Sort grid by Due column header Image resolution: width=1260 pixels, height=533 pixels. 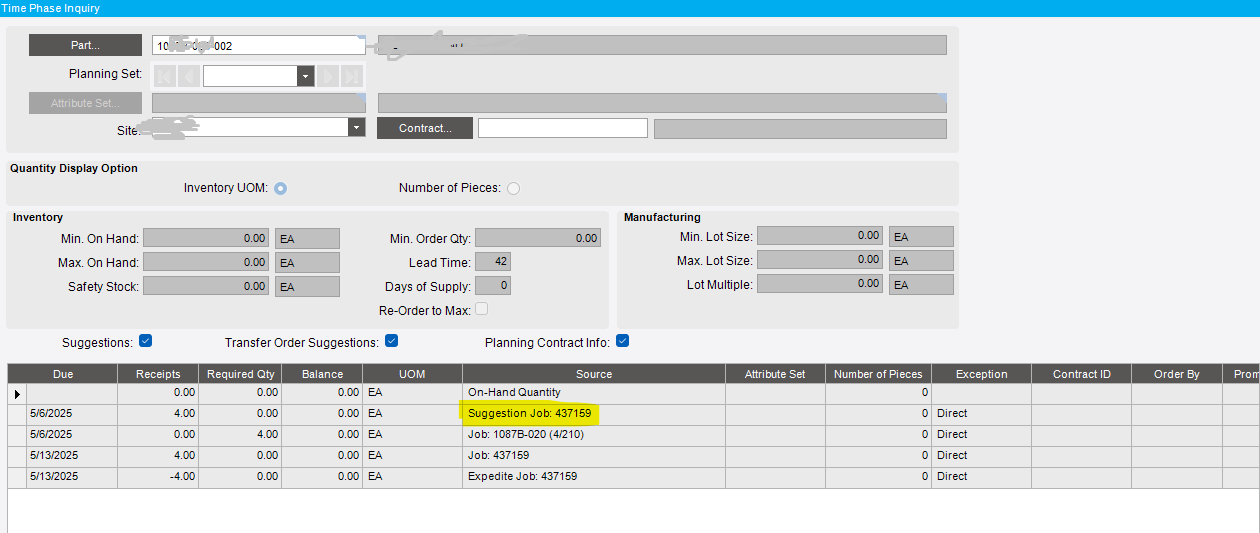(63, 374)
